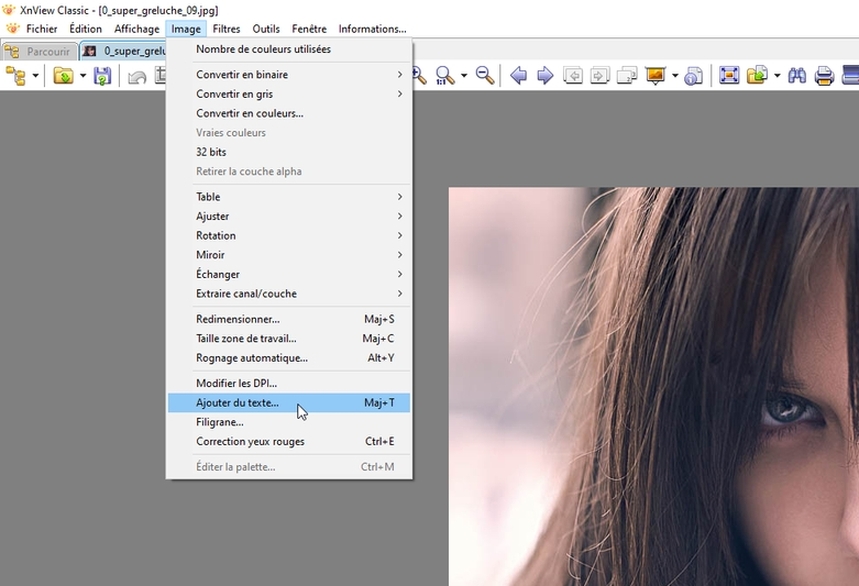Save the file with the disk icon
The width and height of the screenshot is (859, 586).
[x=101, y=75]
